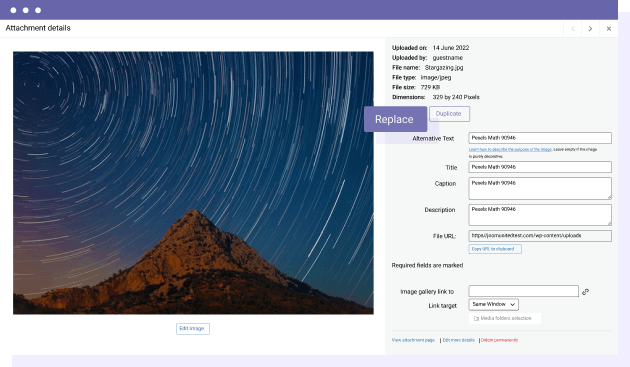Image resolution: width=630 pixels, height=367 pixels.
Task: Copy the URL to clipboard
Action: [x=495, y=249]
